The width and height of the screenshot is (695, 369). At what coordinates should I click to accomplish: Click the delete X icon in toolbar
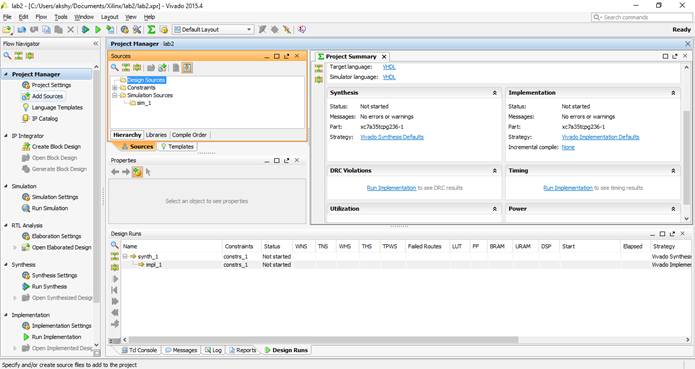click(x=70, y=29)
